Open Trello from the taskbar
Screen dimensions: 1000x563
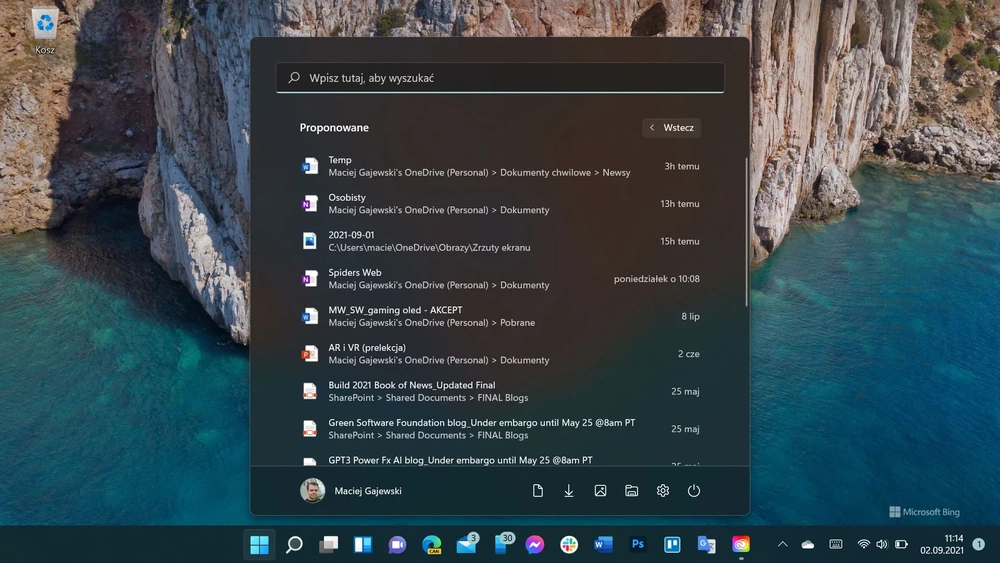coord(672,545)
